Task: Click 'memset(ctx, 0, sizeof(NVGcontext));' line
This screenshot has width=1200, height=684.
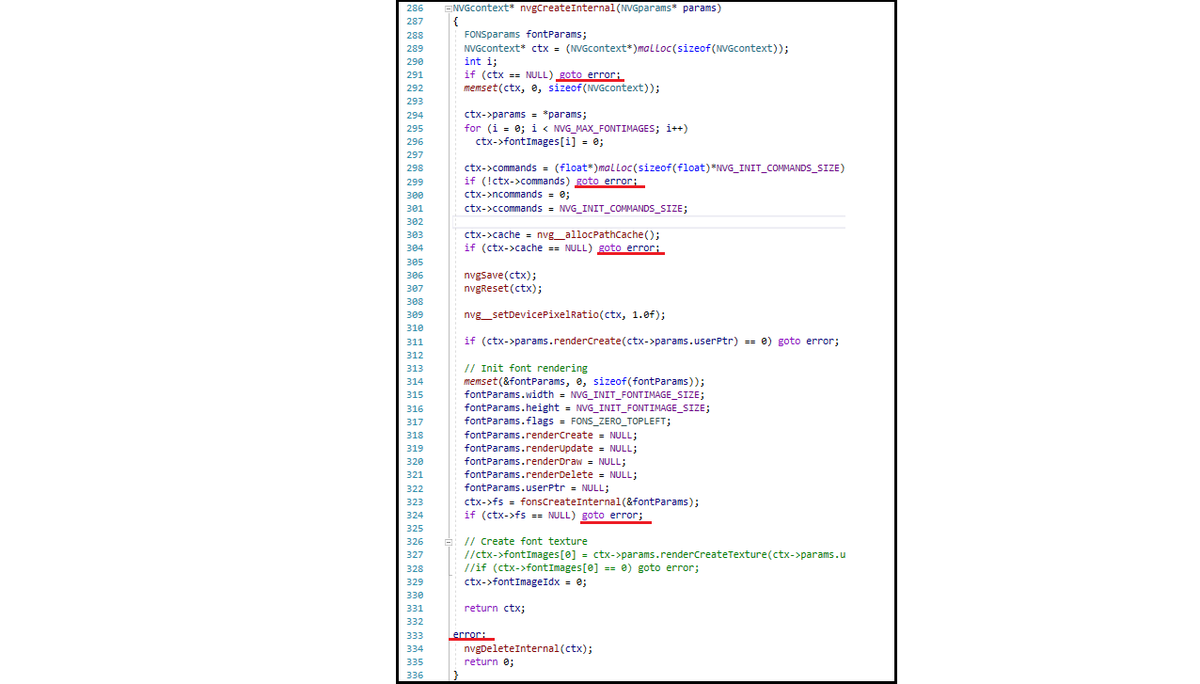Action: click(562, 88)
